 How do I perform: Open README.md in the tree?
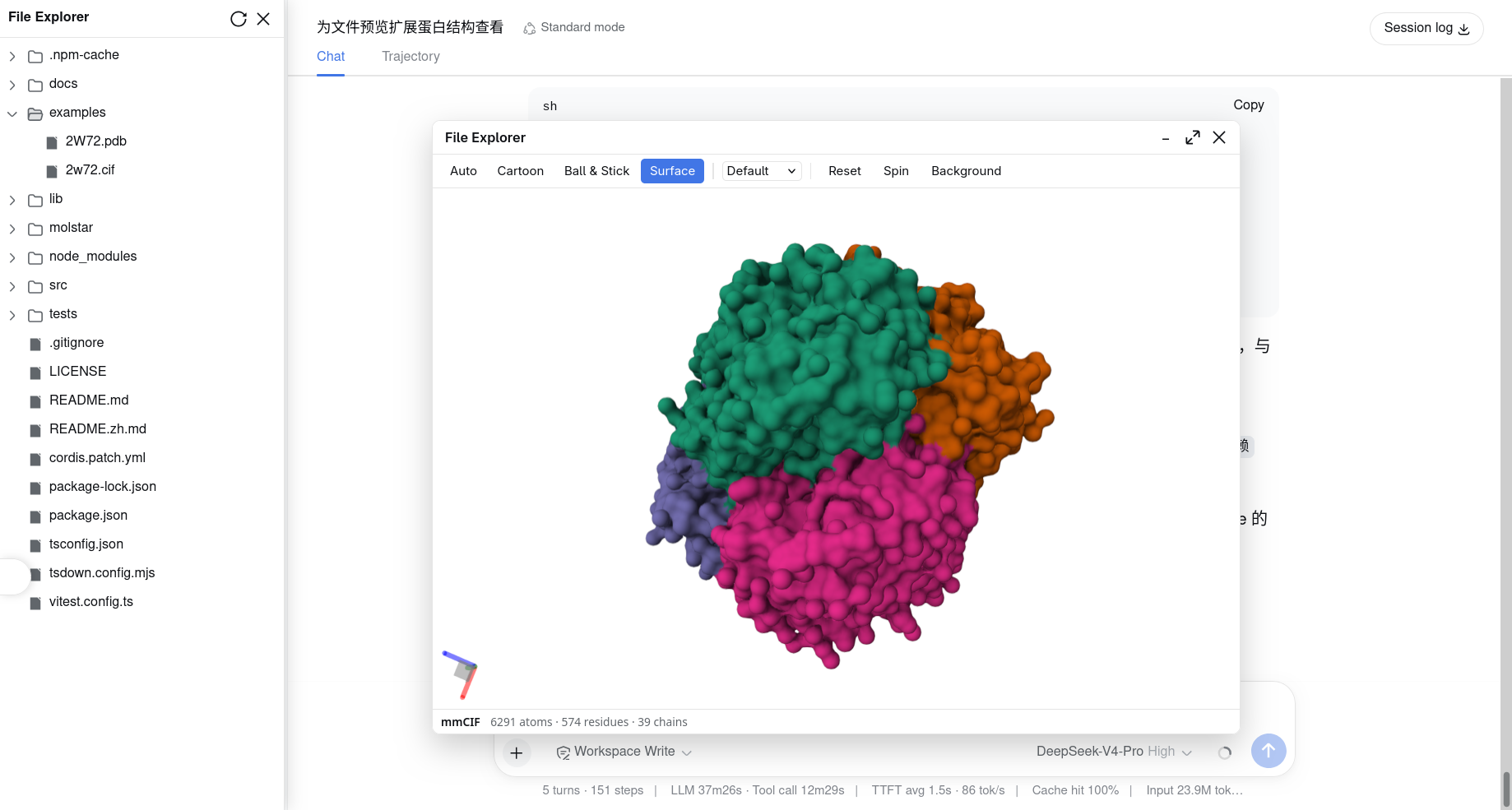89,400
